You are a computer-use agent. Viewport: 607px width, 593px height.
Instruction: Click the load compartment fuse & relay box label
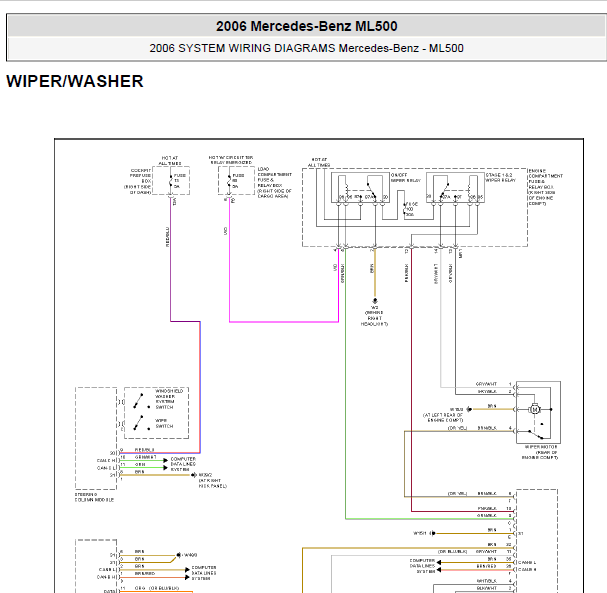coord(272,184)
